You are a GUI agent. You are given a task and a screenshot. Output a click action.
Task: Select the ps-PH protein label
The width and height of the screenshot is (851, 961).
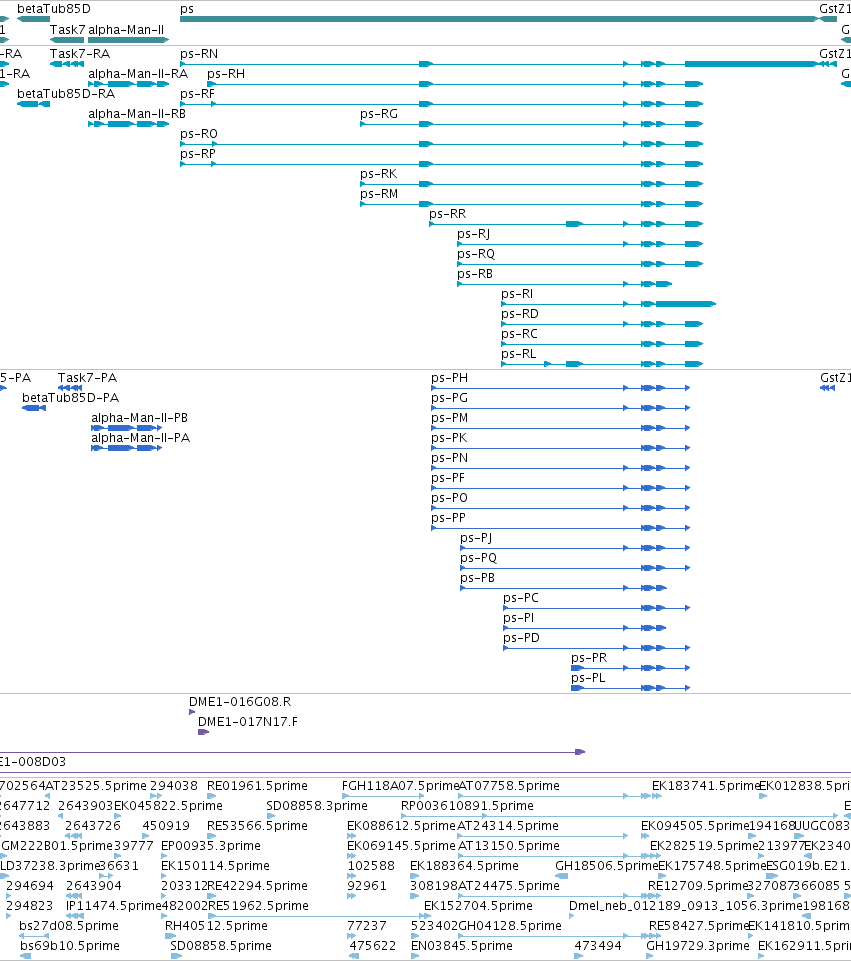(450, 378)
